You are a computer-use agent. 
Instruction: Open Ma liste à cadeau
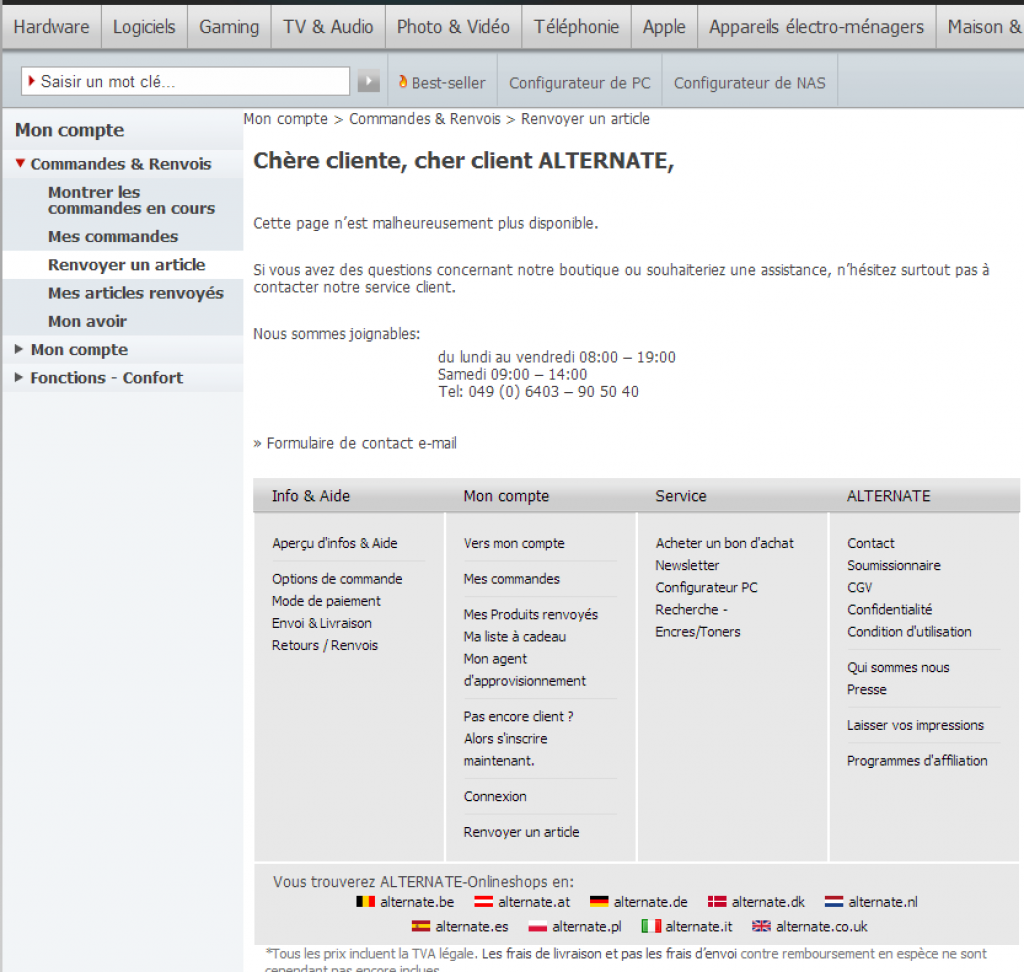[x=515, y=636]
